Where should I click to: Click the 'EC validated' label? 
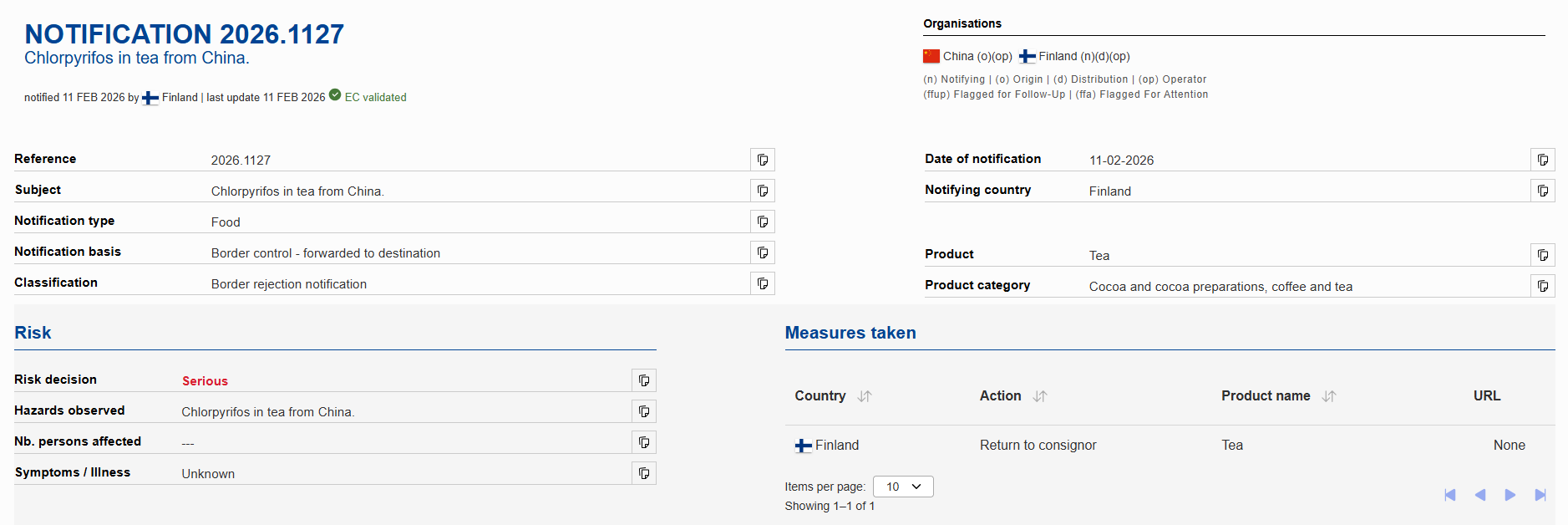[376, 98]
